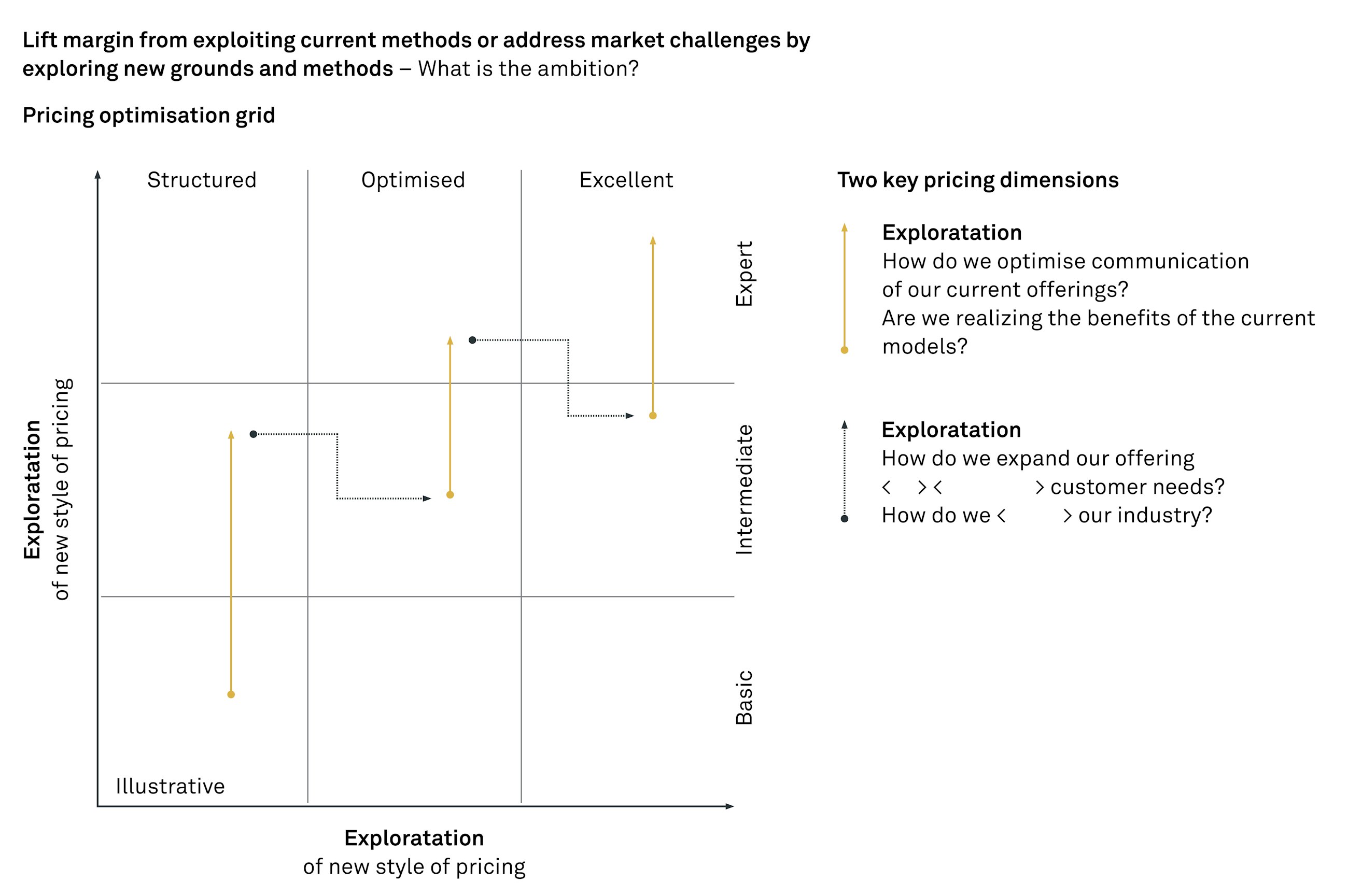Click the gold dot starting the Optimised column arrow
This screenshot has height=896, width=1348.
click(450, 495)
